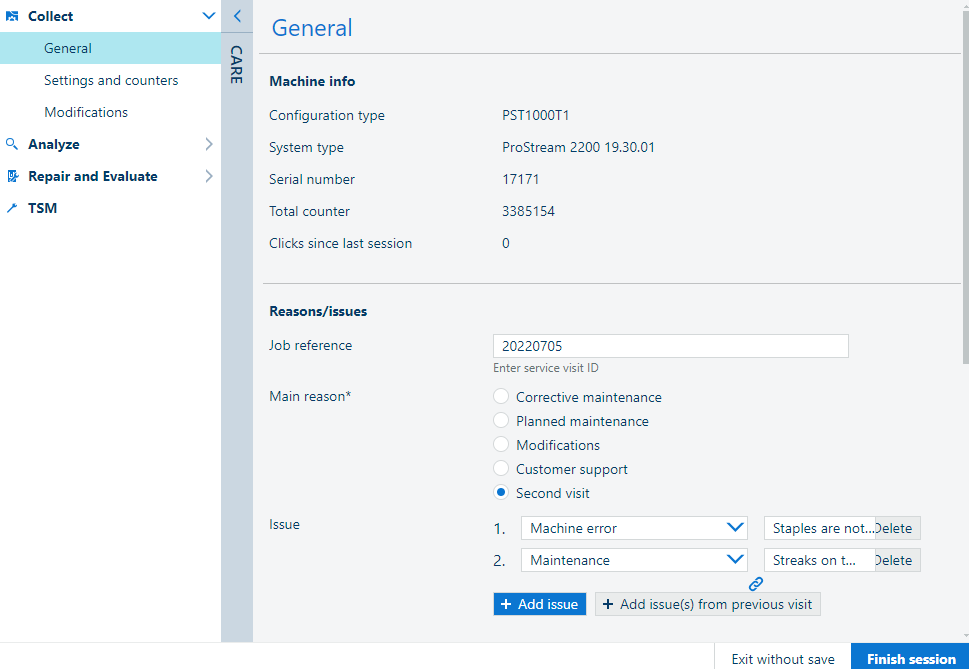Expand the Analyze section
Image resolution: width=969 pixels, height=669 pixels.
click(x=208, y=144)
